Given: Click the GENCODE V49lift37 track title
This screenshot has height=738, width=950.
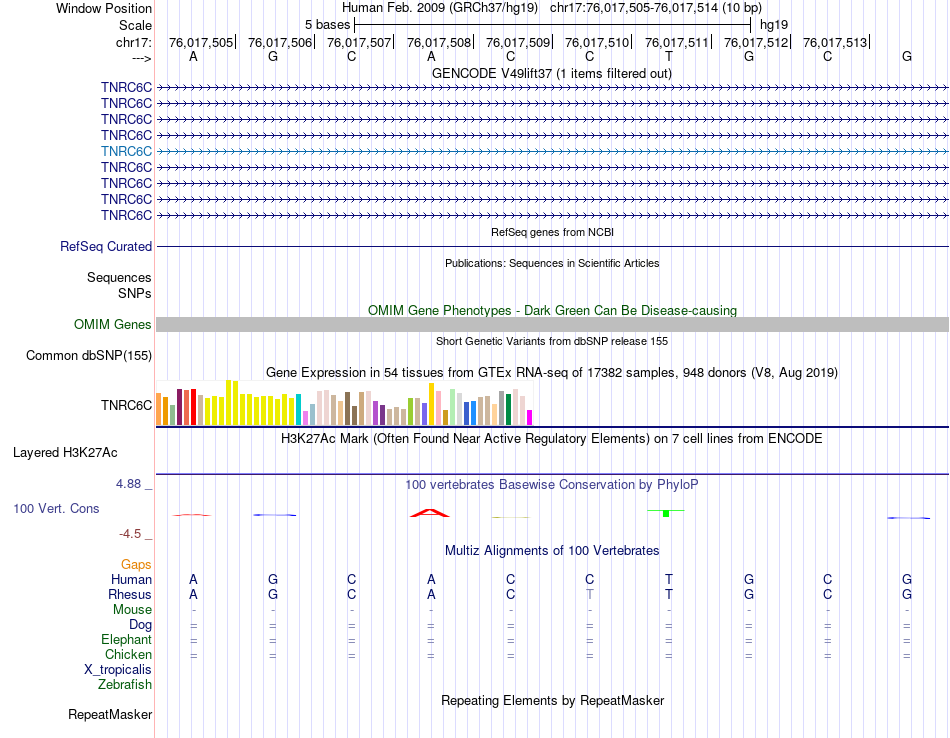Looking at the screenshot, I should pyautogui.click(x=551, y=73).
